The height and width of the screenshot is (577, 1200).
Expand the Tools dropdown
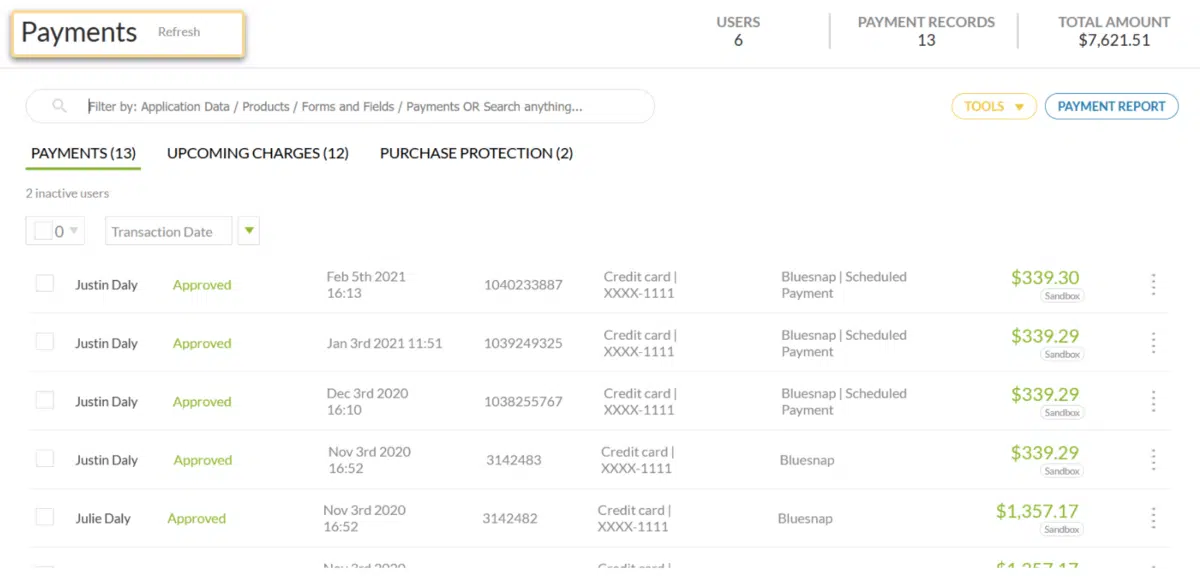pyautogui.click(x=993, y=106)
